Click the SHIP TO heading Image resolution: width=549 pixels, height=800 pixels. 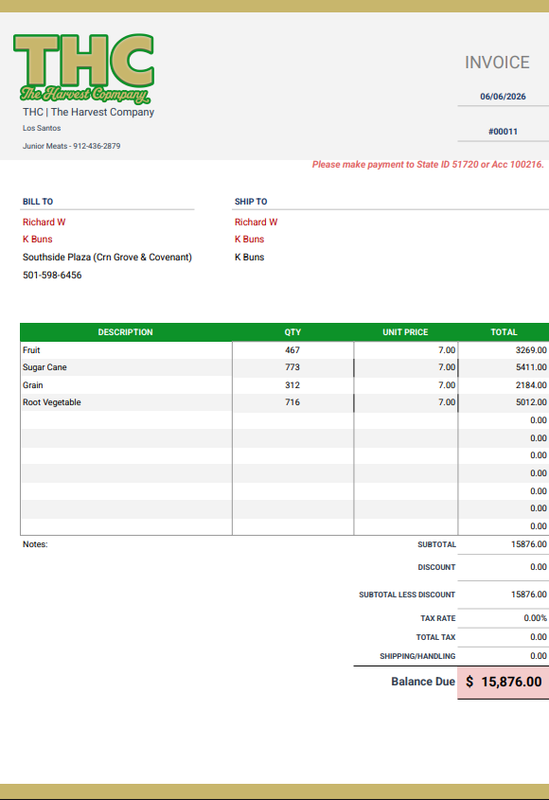click(251, 202)
